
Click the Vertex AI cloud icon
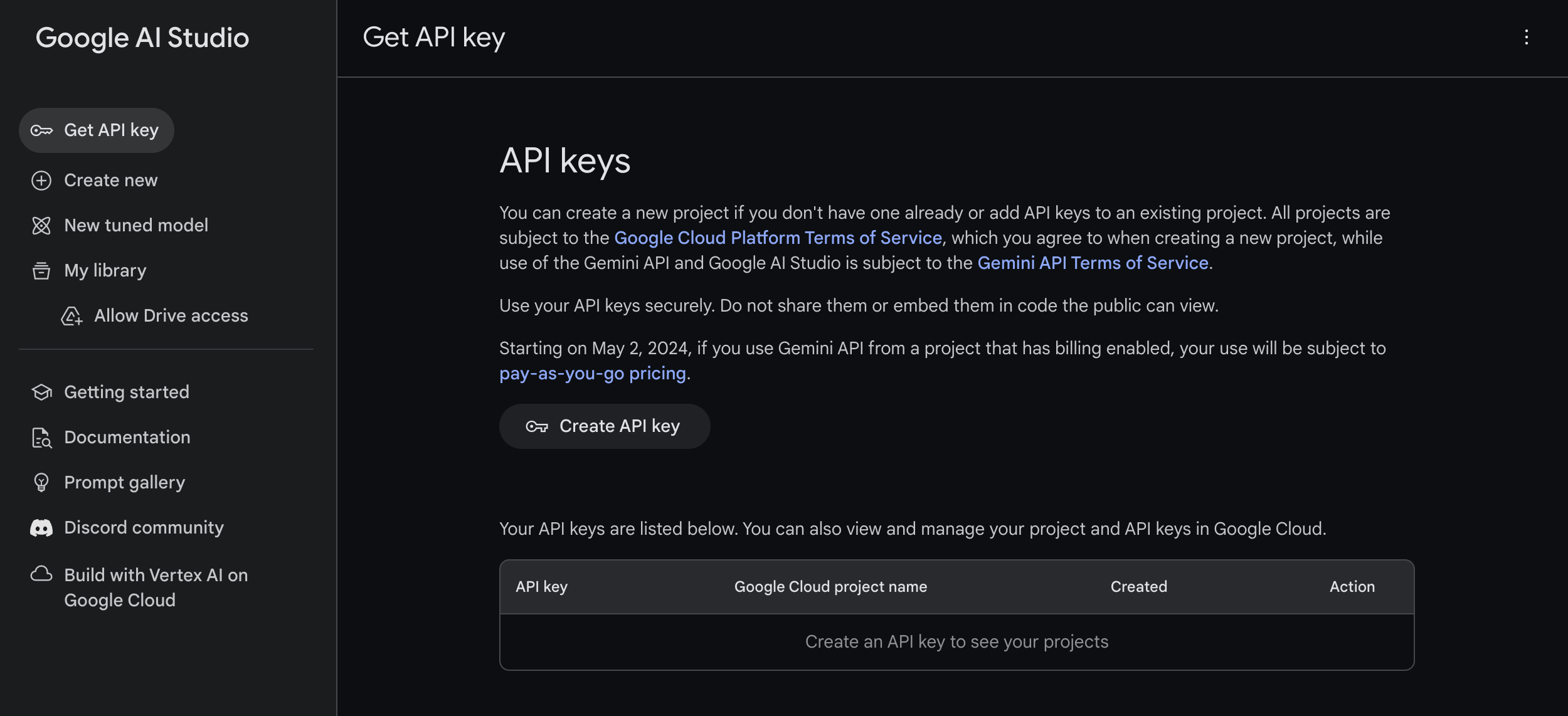tap(41, 574)
